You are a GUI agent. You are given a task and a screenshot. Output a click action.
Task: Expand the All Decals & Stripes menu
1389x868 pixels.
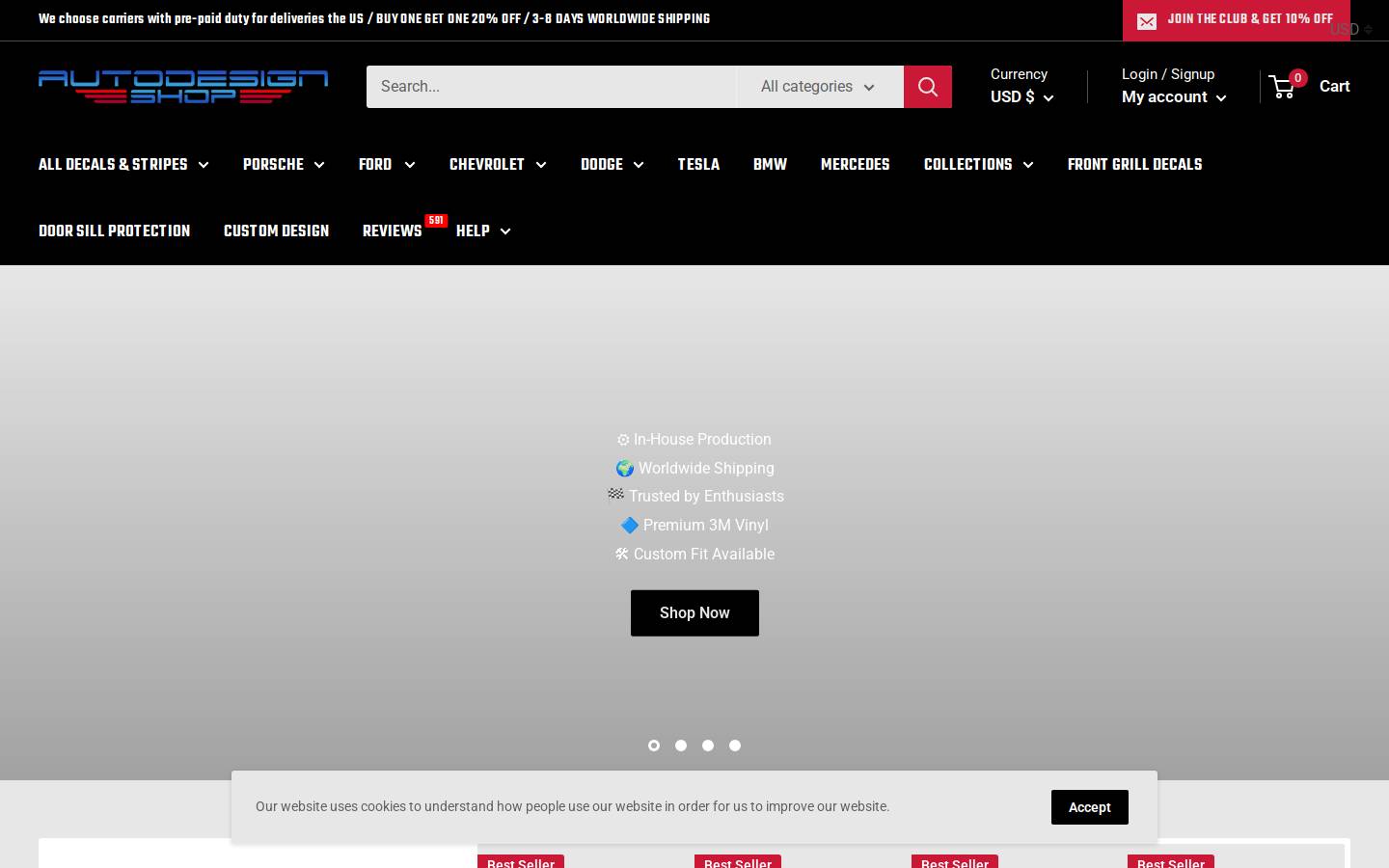click(x=123, y=165)
